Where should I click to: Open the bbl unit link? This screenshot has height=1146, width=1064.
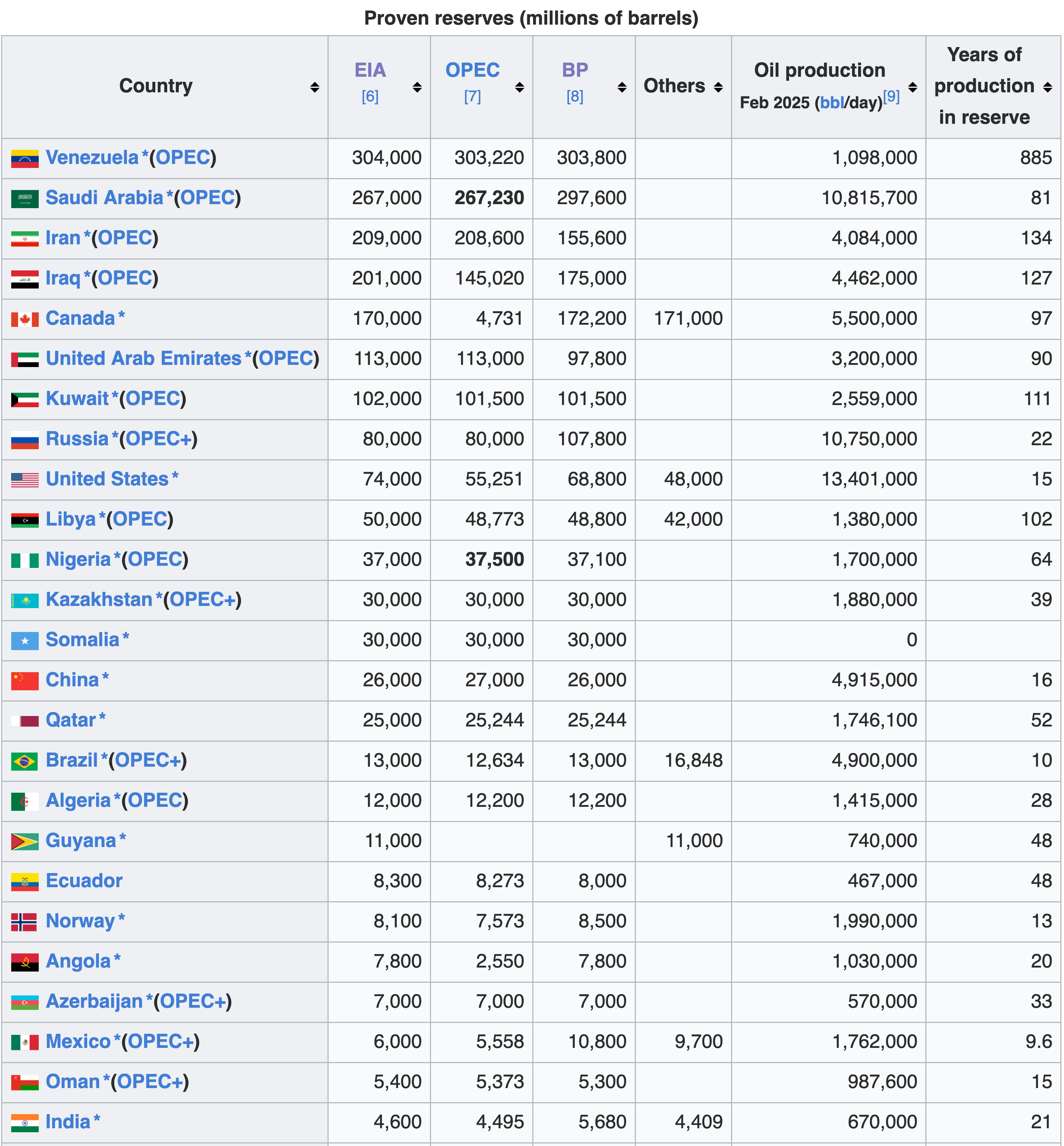831,102
